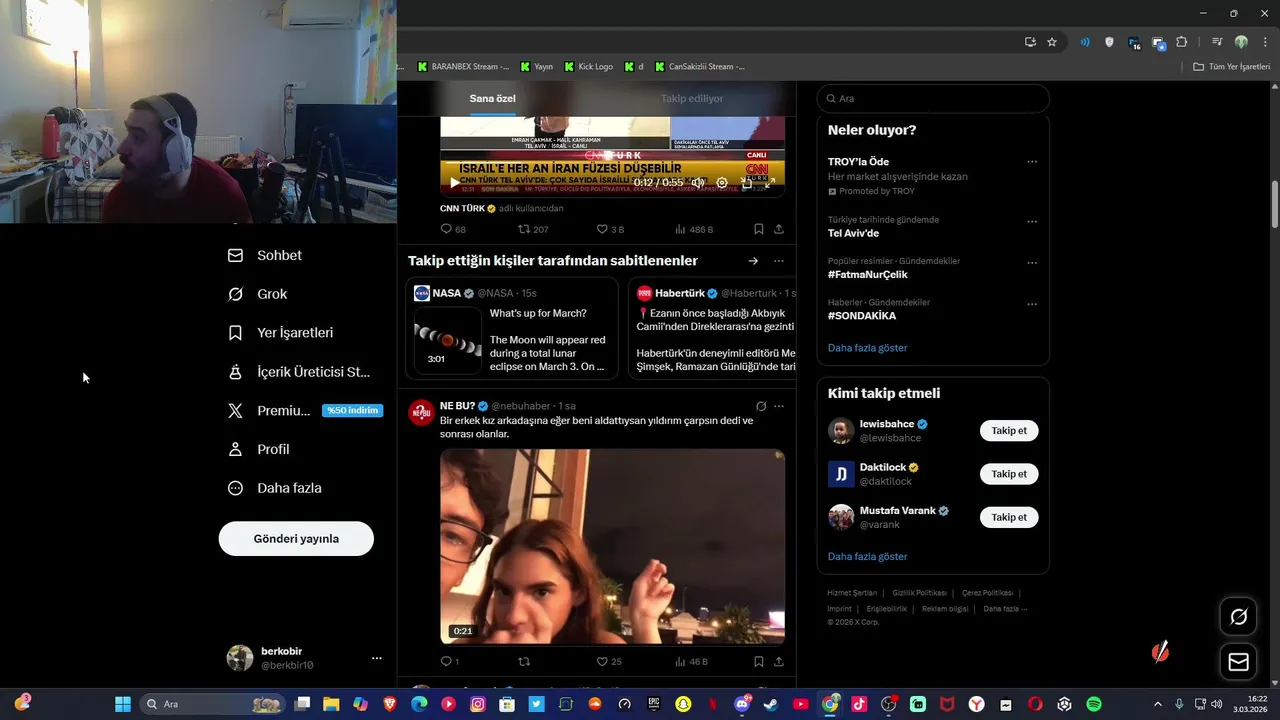Open more options for #FatmaNurÇelik trend
This screenshot has height=720, width=1280.
pyautogui.click(x=1032, y=263)
